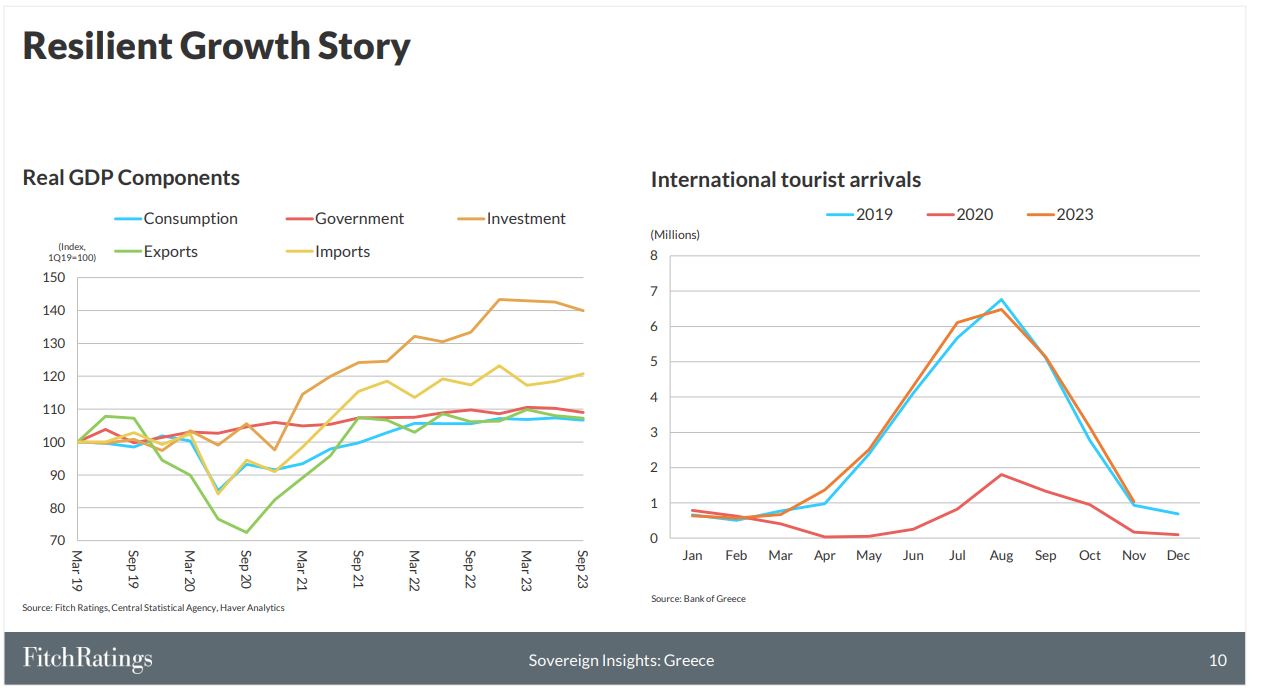The height and width of the screenshot is (698, 1261).
Task: Click the blue Consumption legend line swatch
Action: [129, 219]
